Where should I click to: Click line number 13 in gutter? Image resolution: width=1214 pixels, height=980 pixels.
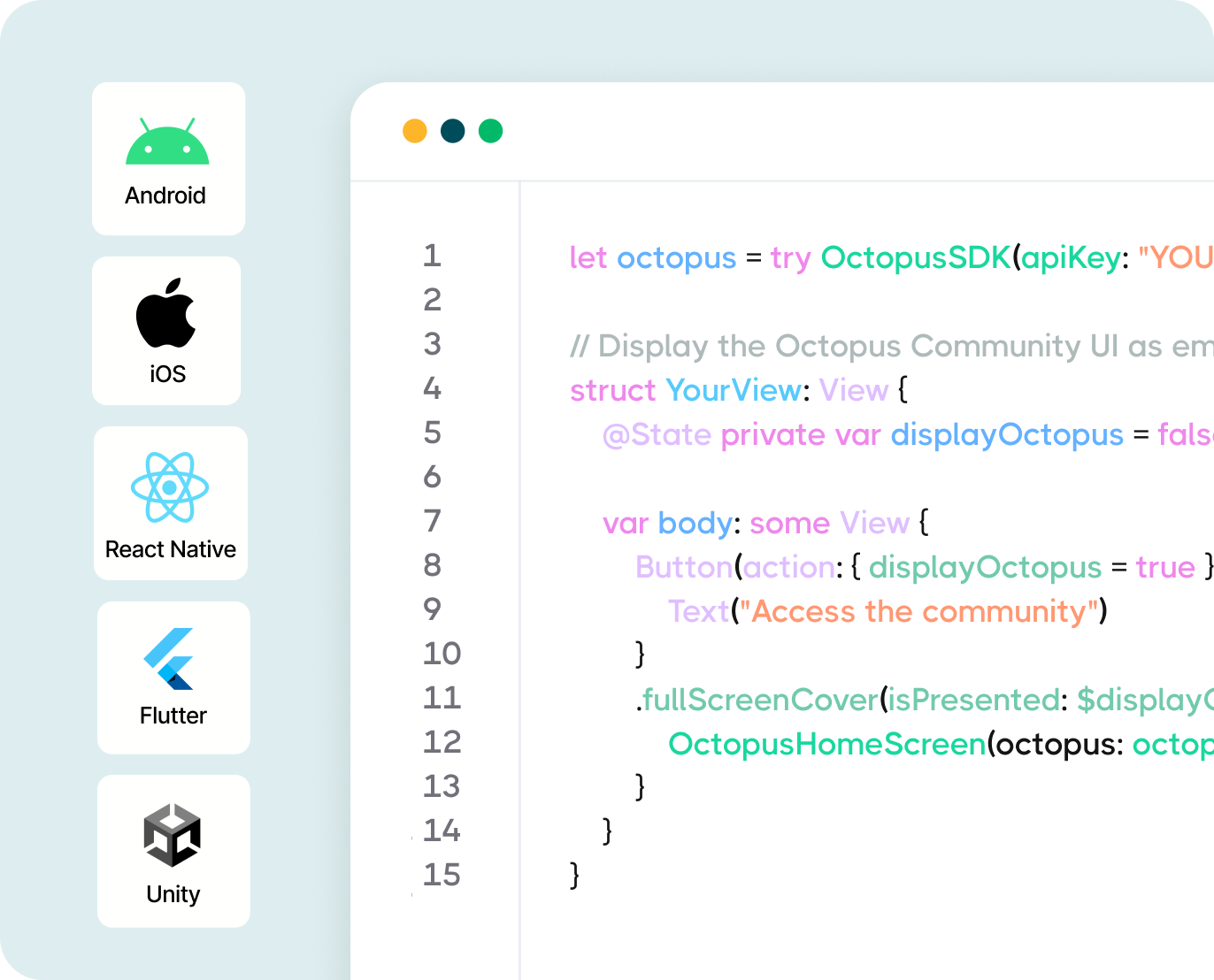tap(442, 786)
